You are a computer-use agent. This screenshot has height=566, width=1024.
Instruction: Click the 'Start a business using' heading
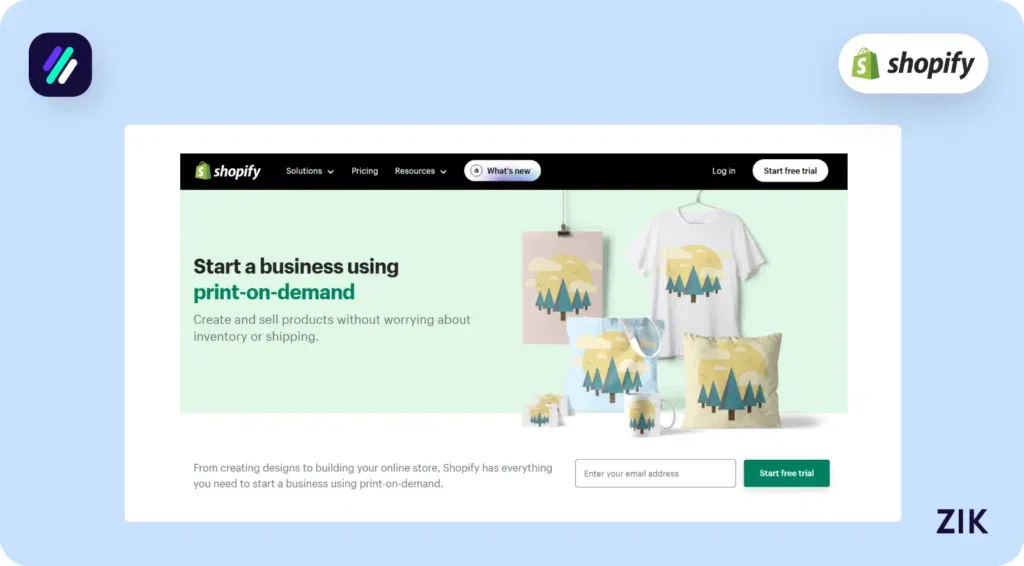pos(296,266)
